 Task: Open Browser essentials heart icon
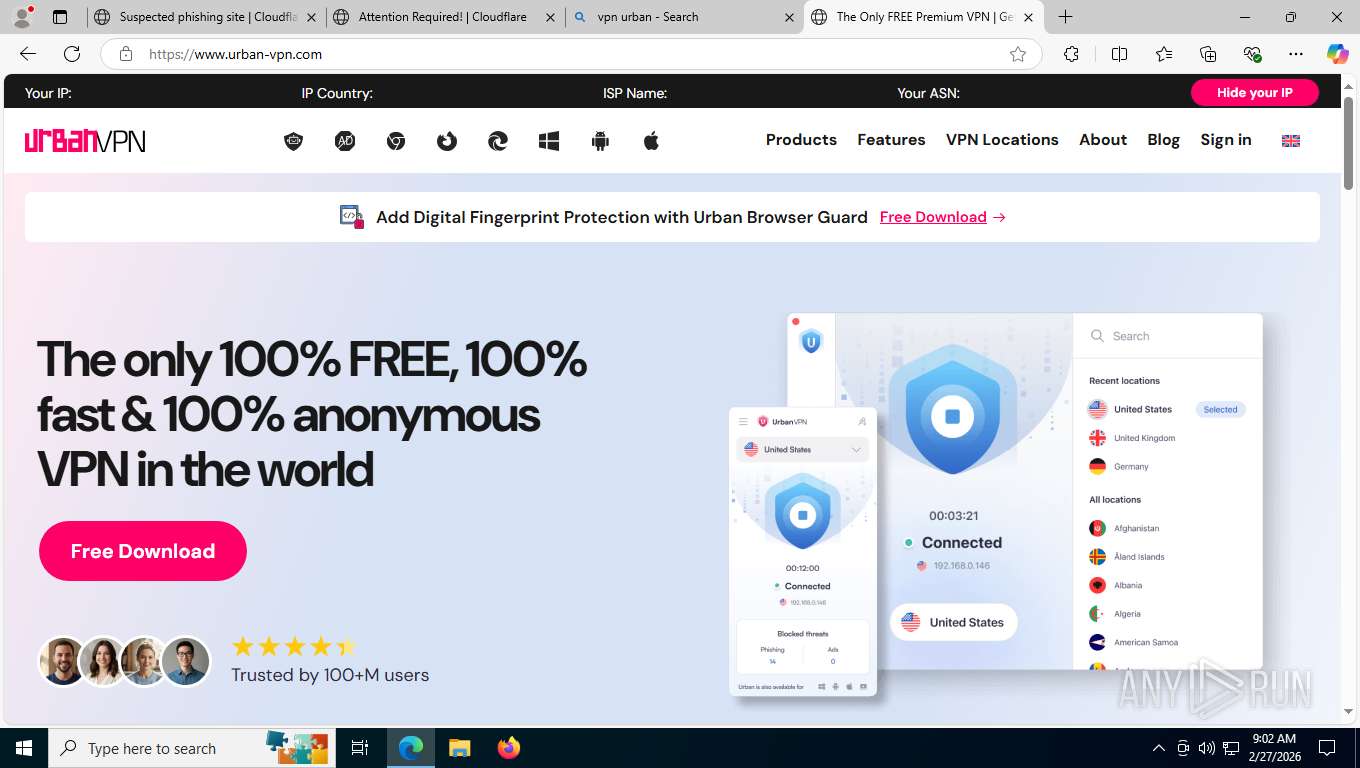[x=1252, y=54]
